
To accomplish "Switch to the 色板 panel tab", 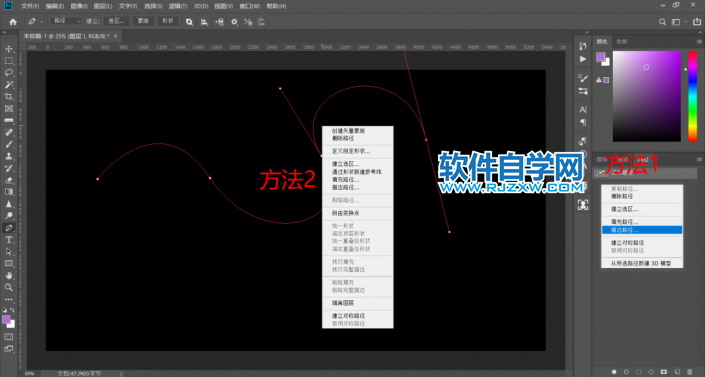I will pyautogui.click(x=622, y=41).
